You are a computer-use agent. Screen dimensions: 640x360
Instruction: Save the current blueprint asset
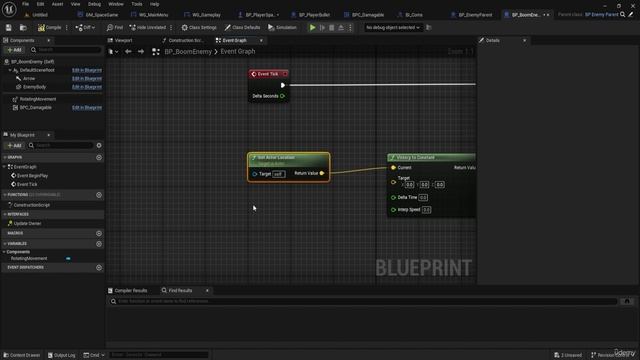click(x=9, y=27)
